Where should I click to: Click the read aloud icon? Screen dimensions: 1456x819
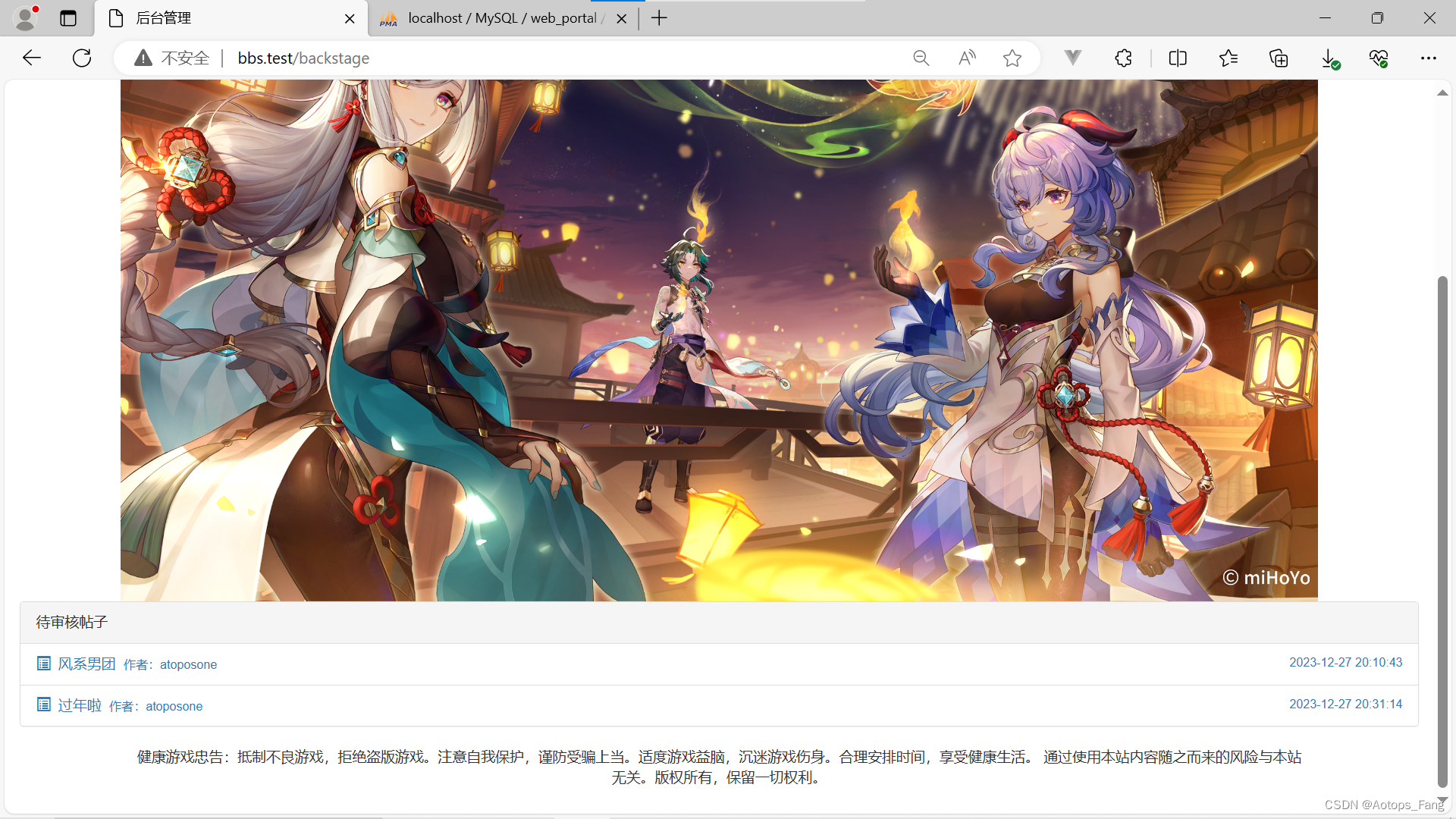tap(967, 58)
